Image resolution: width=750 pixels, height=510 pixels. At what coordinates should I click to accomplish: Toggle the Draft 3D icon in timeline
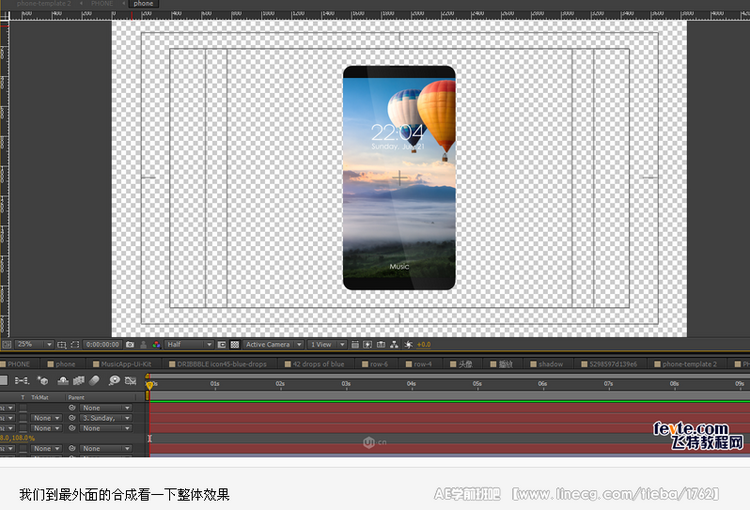tap(43, 381)
